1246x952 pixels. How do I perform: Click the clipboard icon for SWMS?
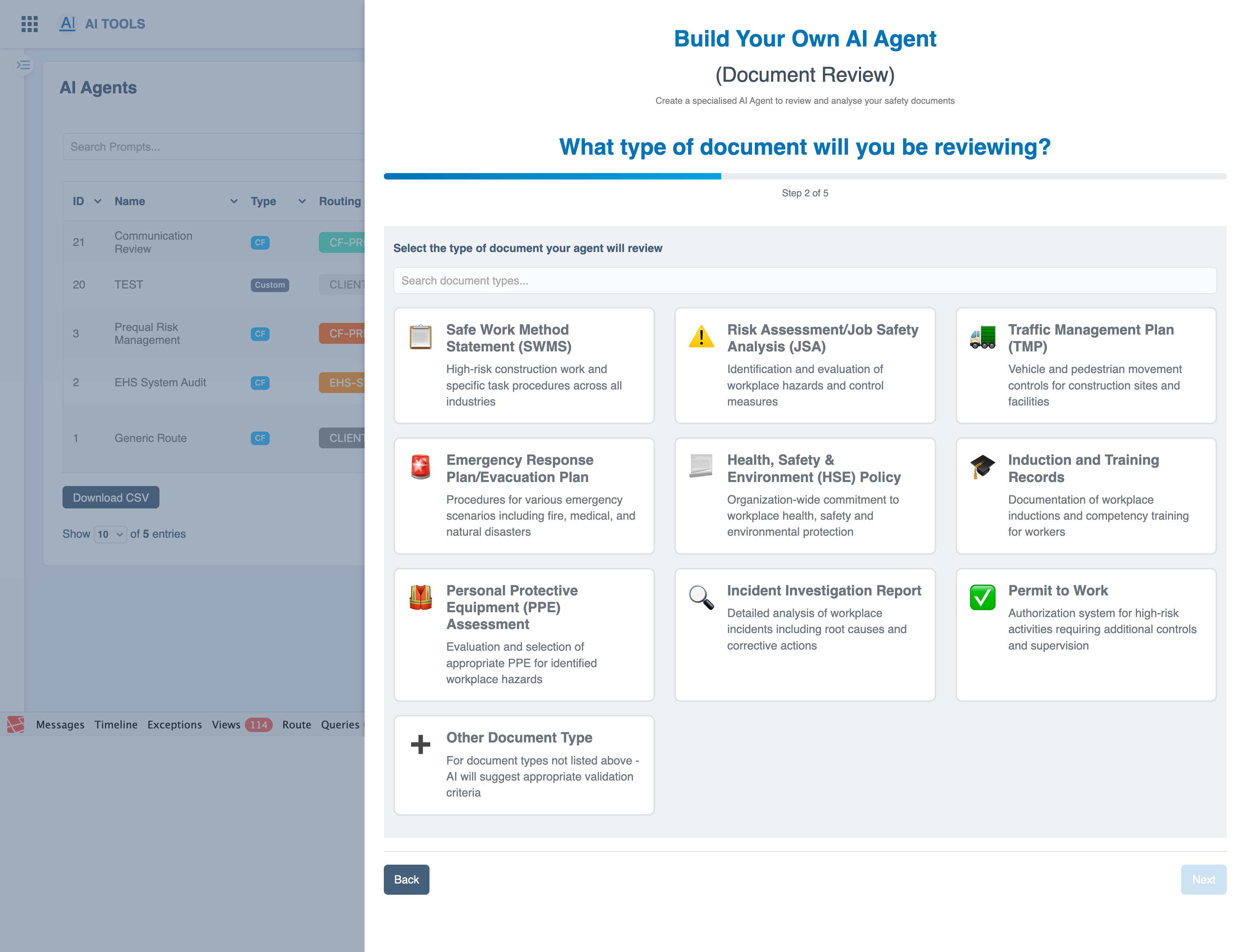pos(420,337)
